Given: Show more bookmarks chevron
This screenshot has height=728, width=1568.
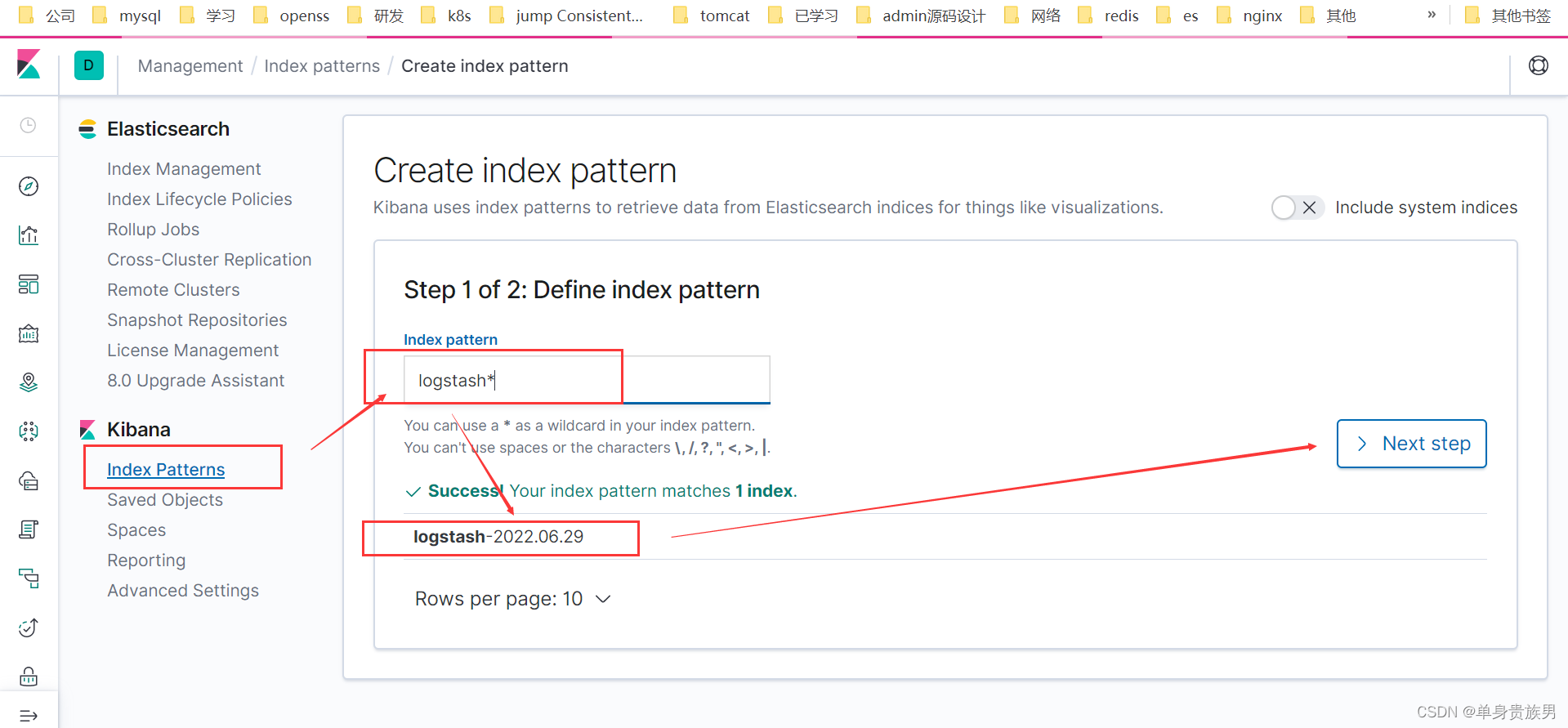Looking at the screenshot, I should pyautogui.click(x=1432, y=15).
